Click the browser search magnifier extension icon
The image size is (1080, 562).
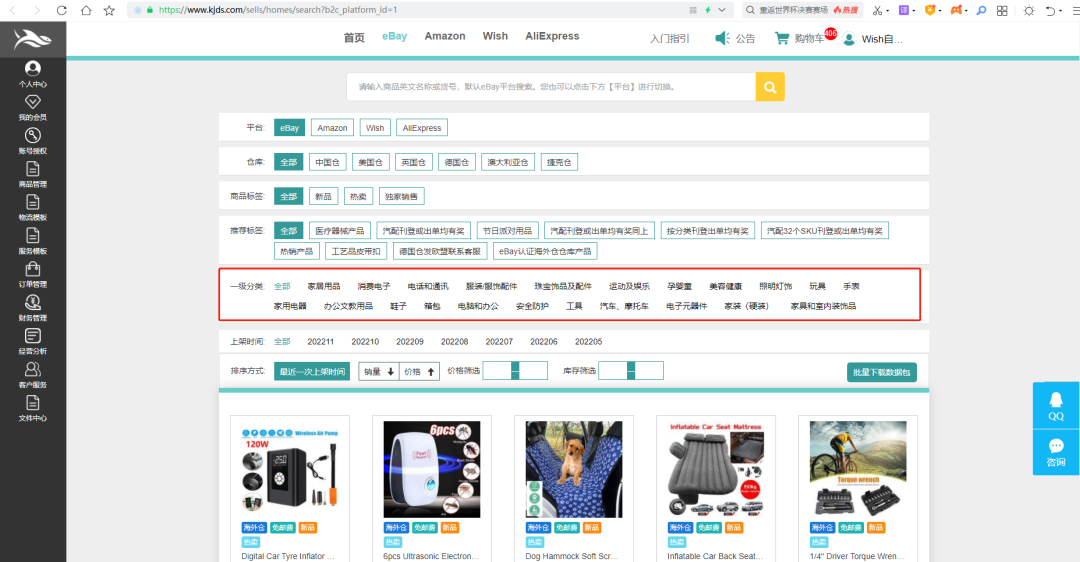click(x=982, y=10)
